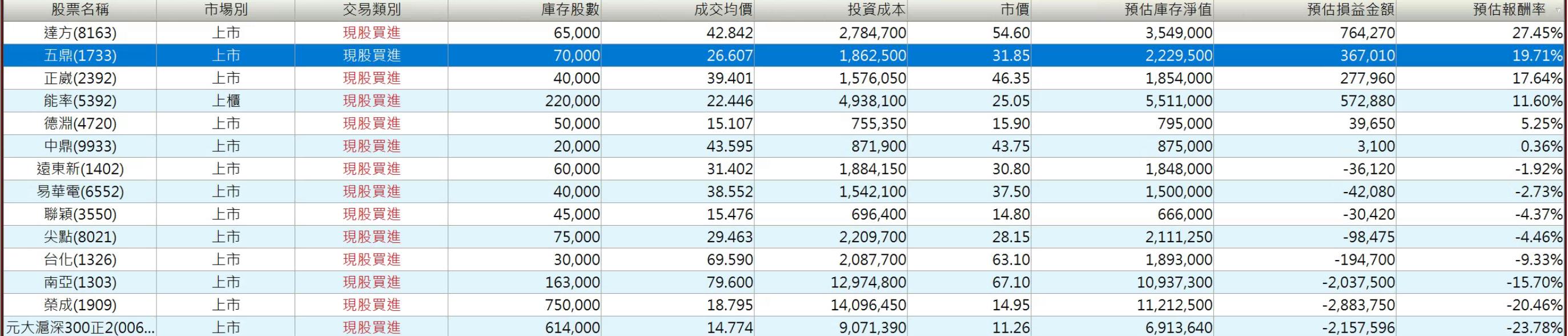
Task: Click return rate -23.78%
Action: coord(1534,327)
